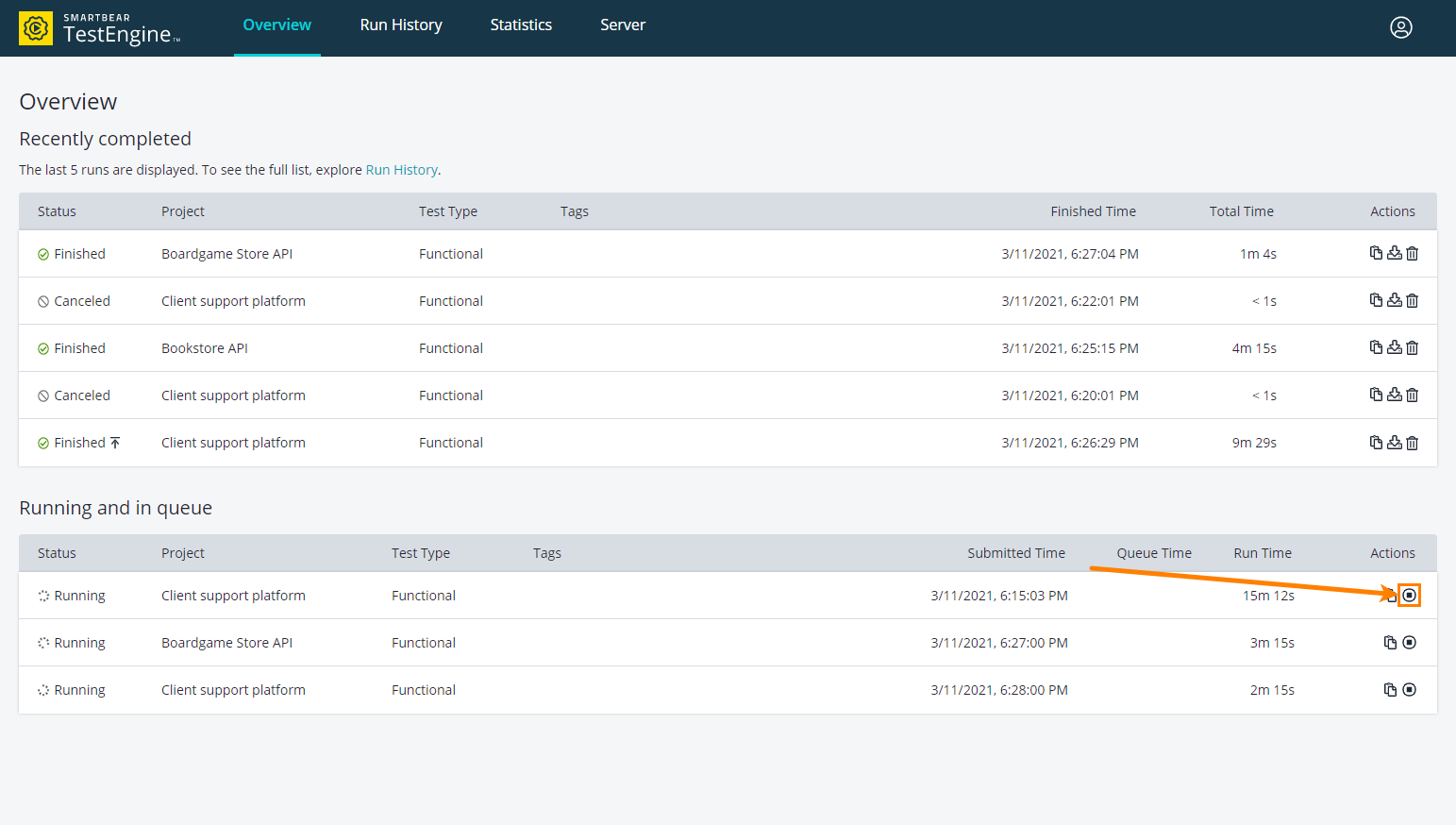Switch to the Run History tab
Image resolution: width=1456 pixels, height=825 pixels.
(400, 25)
